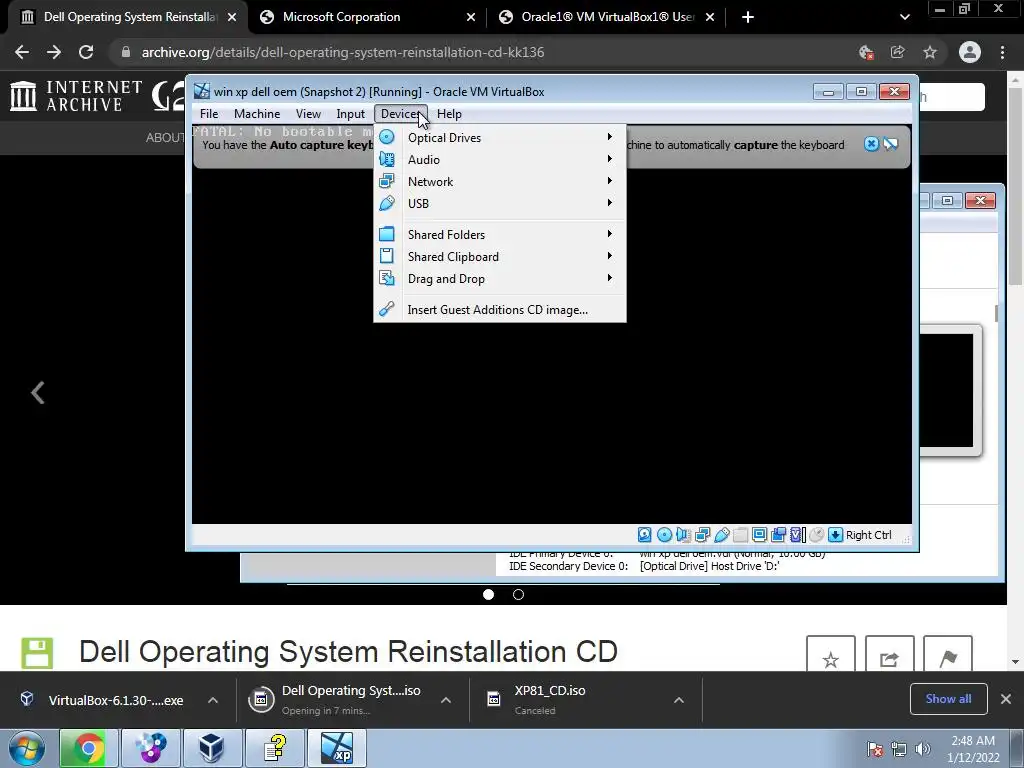Open the Shared Clipboard submenu
Screen dimensions: 1024x768
[x=500, y=257]
